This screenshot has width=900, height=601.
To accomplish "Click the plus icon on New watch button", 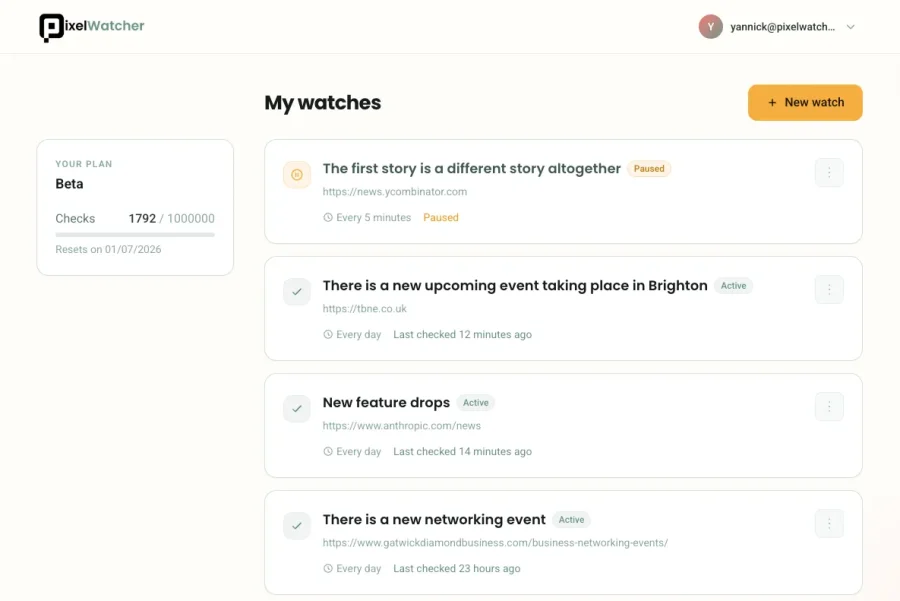I will (772, 103).
